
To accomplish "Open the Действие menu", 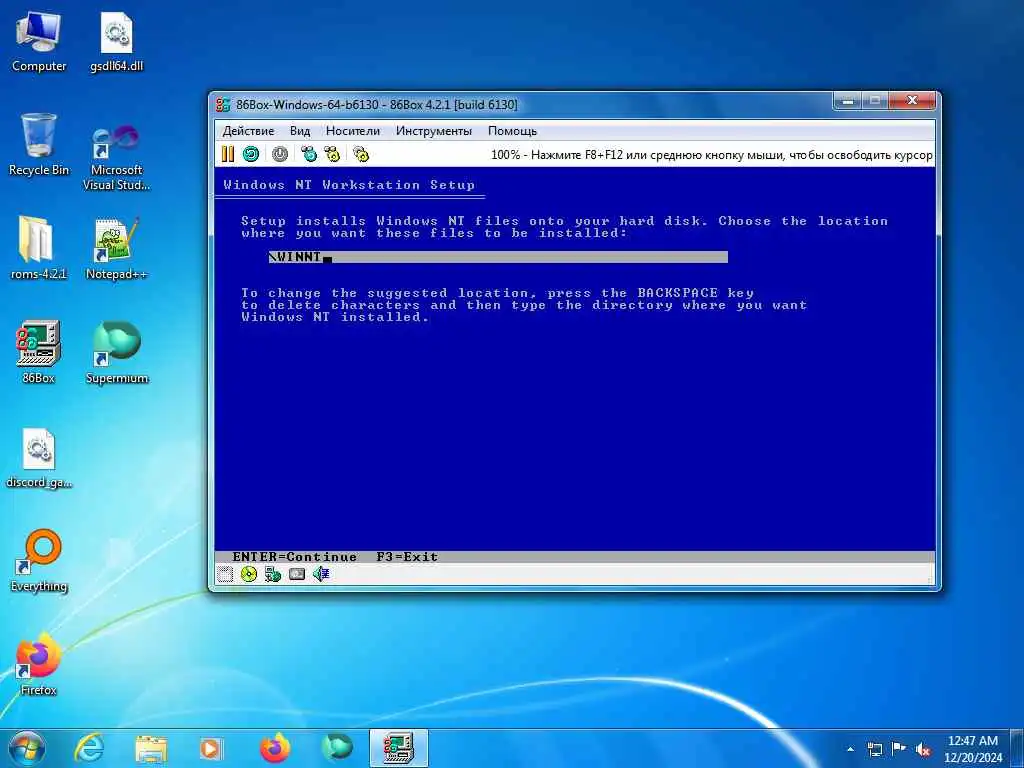I will (248, 131).
